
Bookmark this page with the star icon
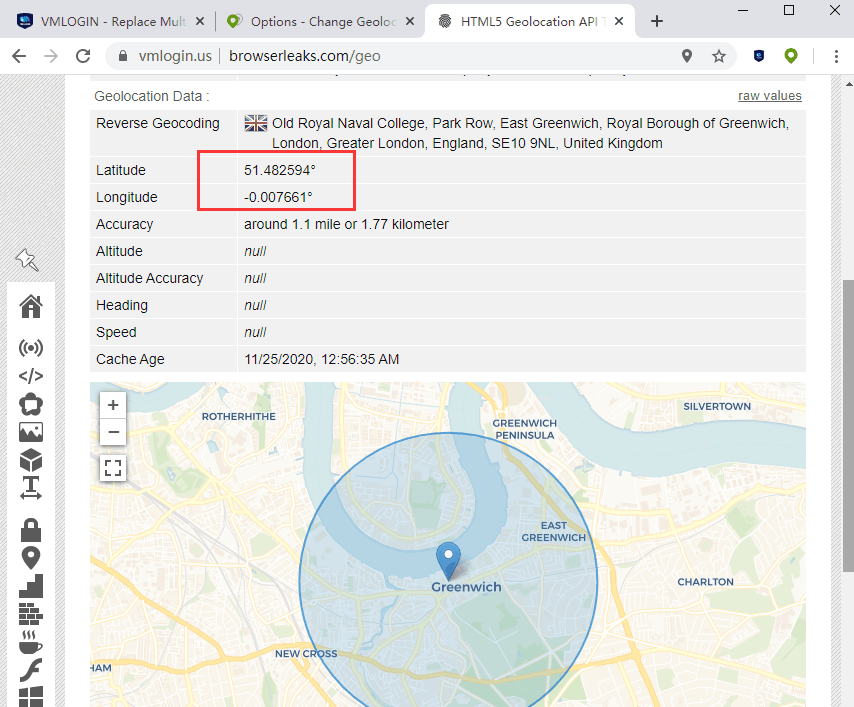(x=719, y=57)
